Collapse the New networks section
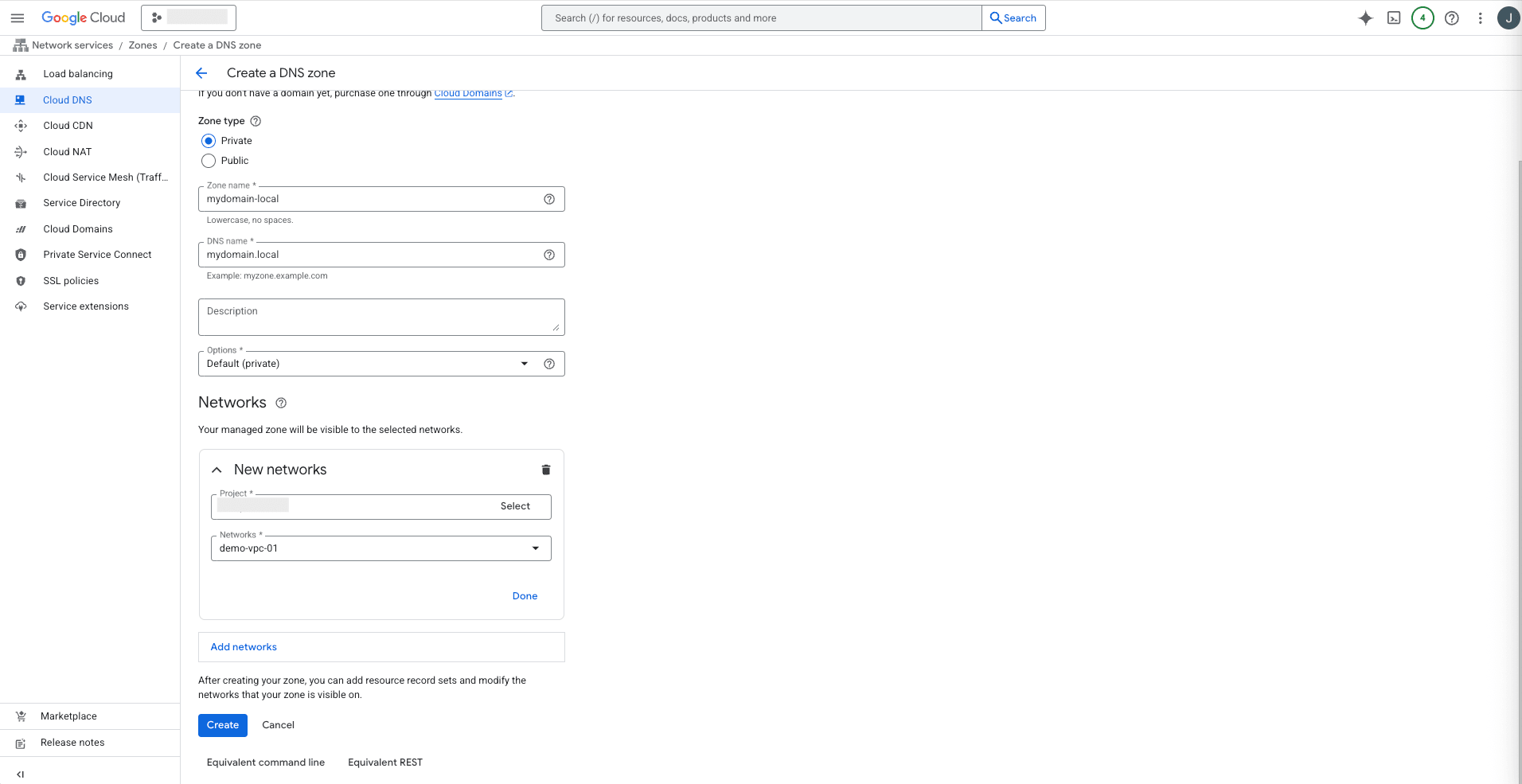The height and width of the screenshot is (784, 1522). (216, 470)
